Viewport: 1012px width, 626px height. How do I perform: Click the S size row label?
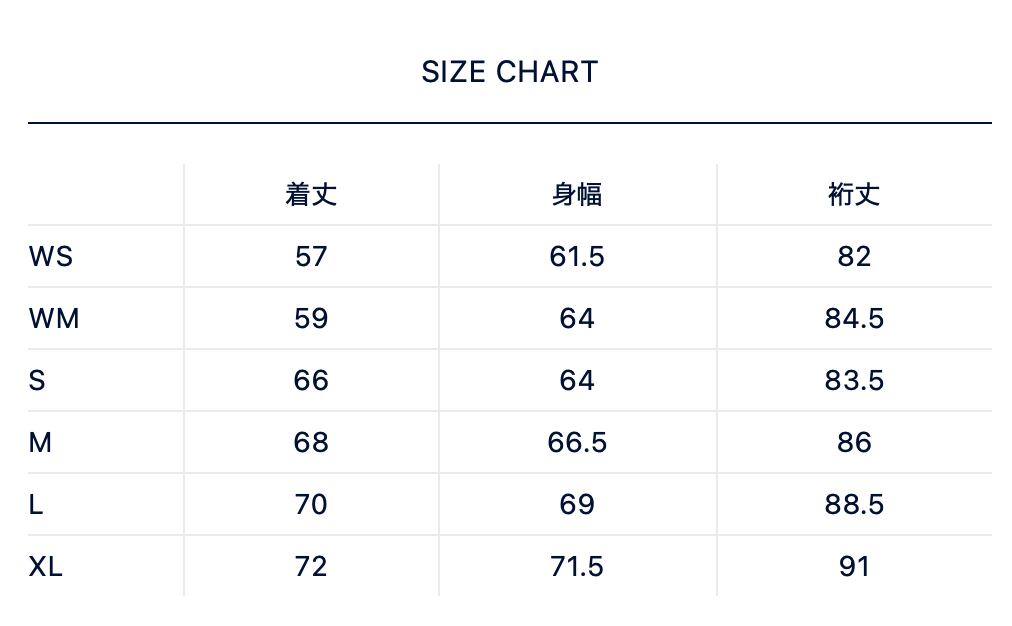37,381
